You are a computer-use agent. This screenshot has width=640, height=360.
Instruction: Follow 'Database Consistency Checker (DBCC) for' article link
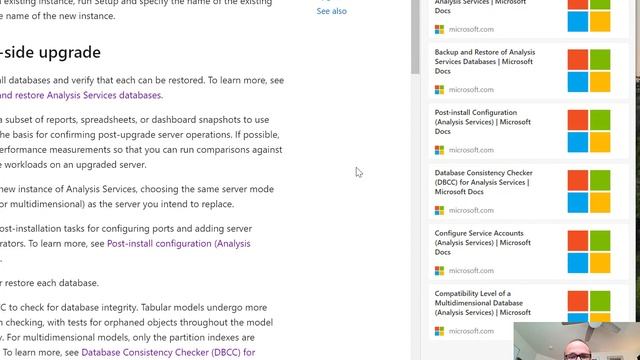click(168, 352)
